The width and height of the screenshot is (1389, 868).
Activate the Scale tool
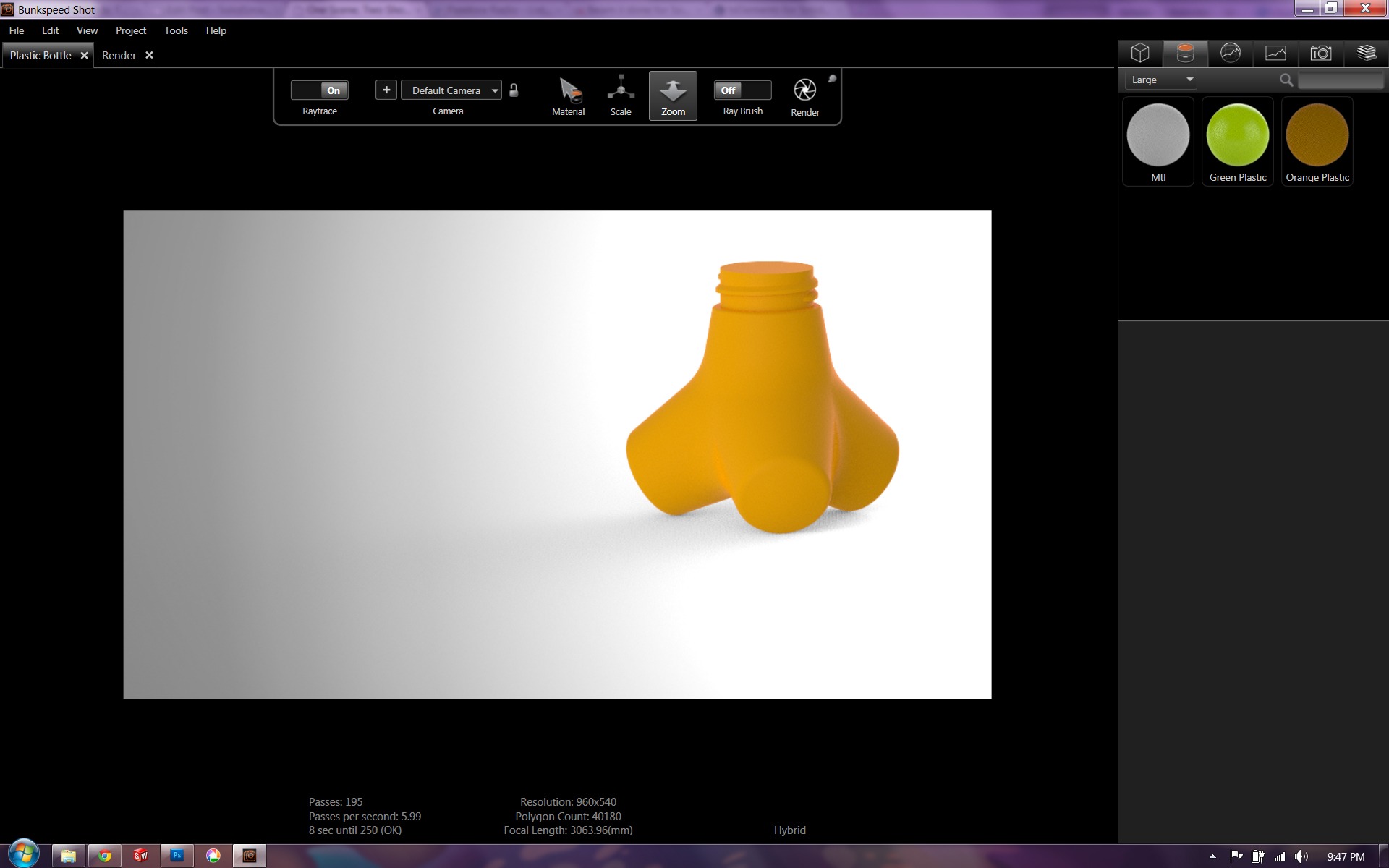[621, 95]
